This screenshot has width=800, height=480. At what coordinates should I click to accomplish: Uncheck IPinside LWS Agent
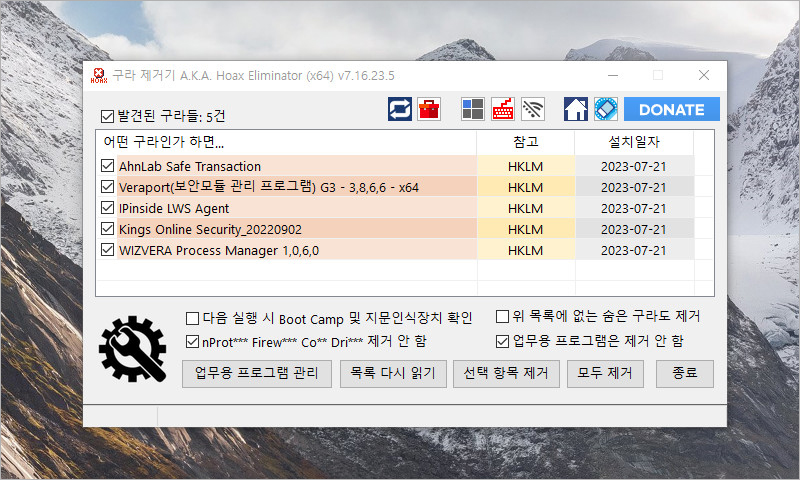pos(107,208)
